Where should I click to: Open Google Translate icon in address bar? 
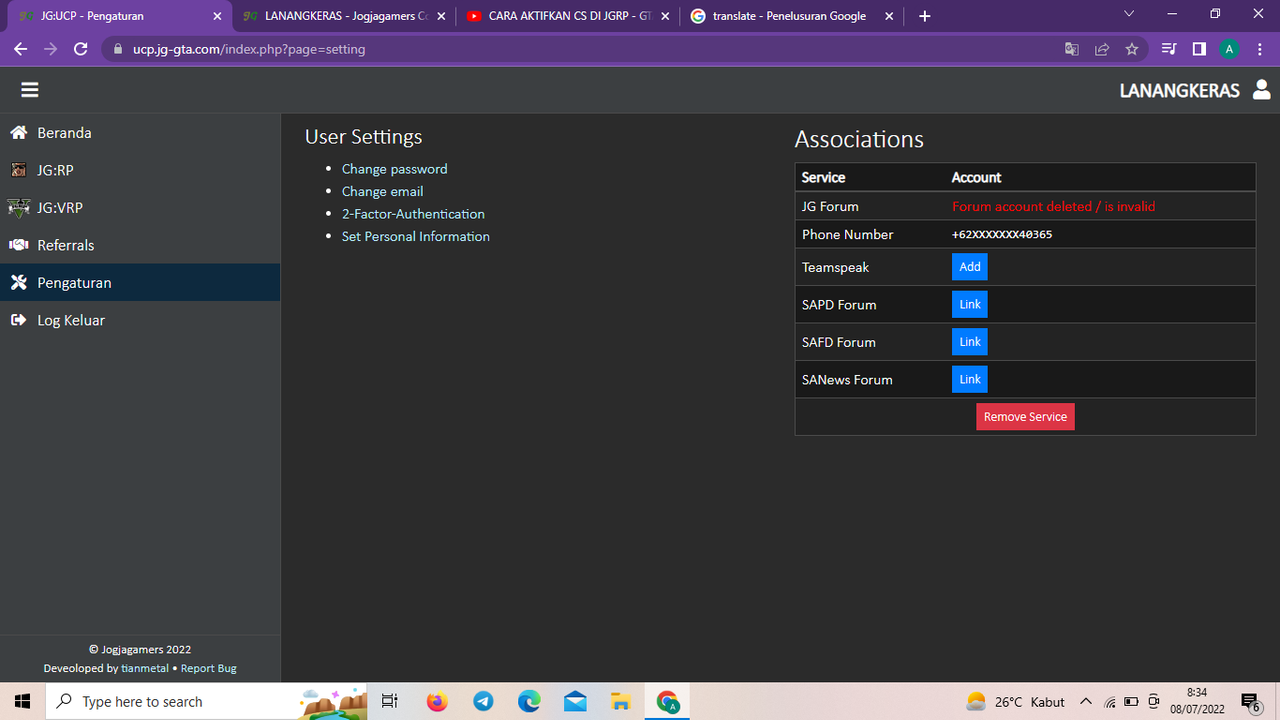(x=1072, y=49)
